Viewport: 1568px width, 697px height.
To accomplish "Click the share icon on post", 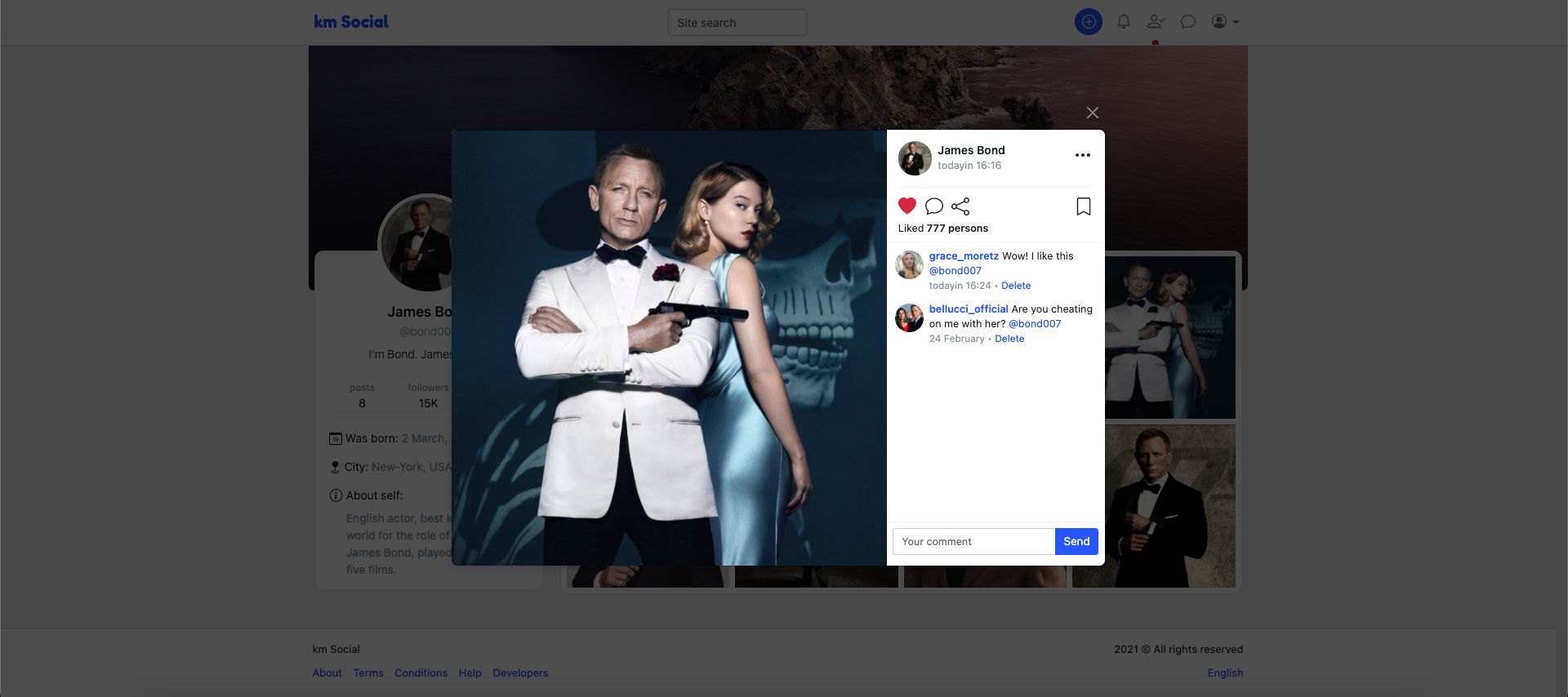I will [960, 206].
